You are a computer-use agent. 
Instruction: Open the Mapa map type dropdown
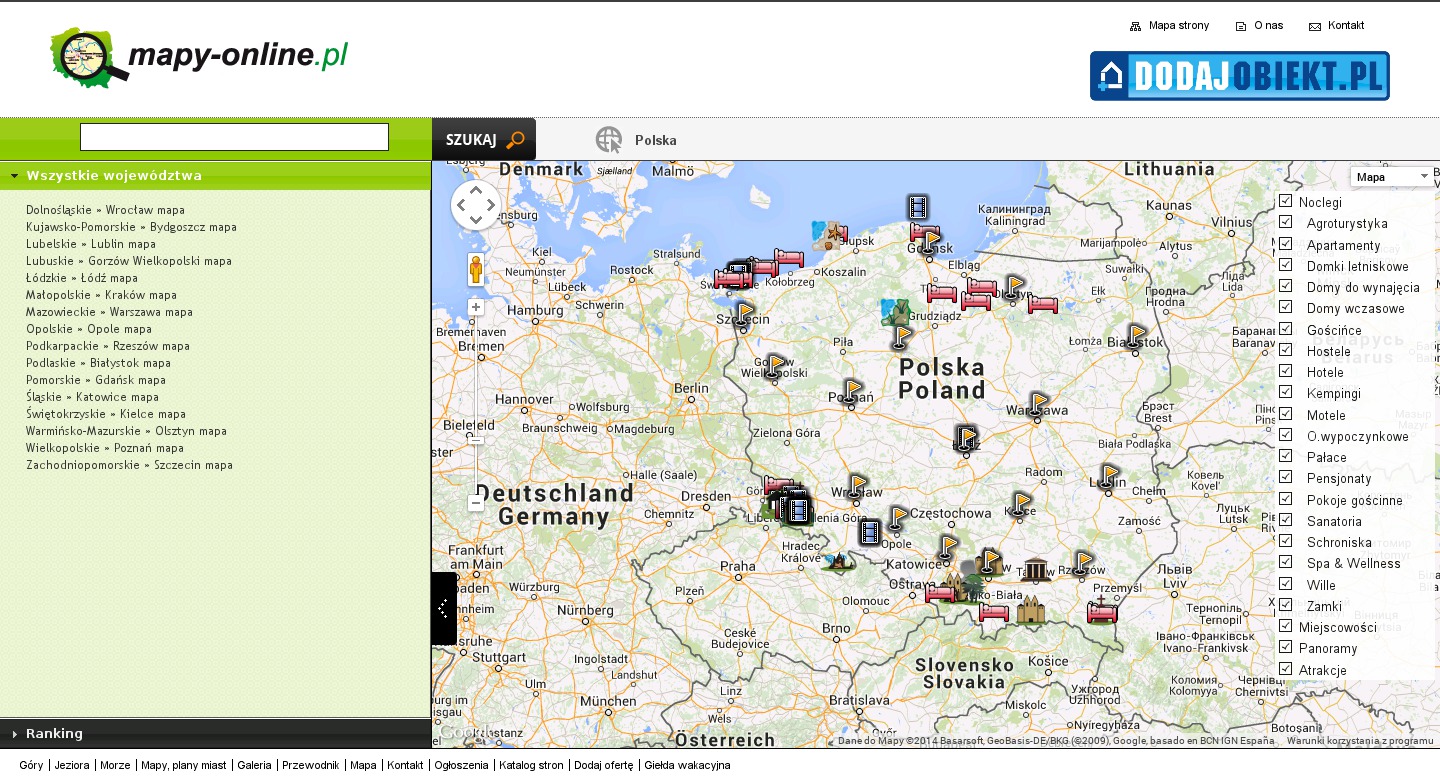coord(1394,177)
